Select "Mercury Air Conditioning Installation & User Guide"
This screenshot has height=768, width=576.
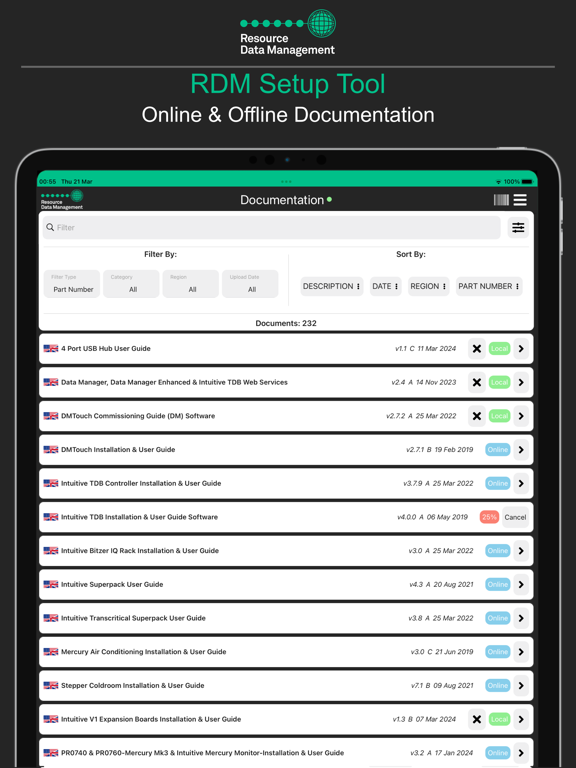point(144,652)
